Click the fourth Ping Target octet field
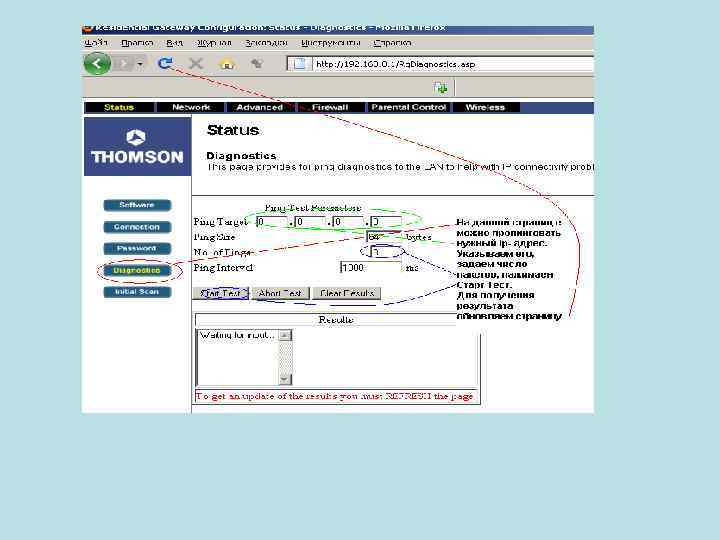 (x=386, y=222)
